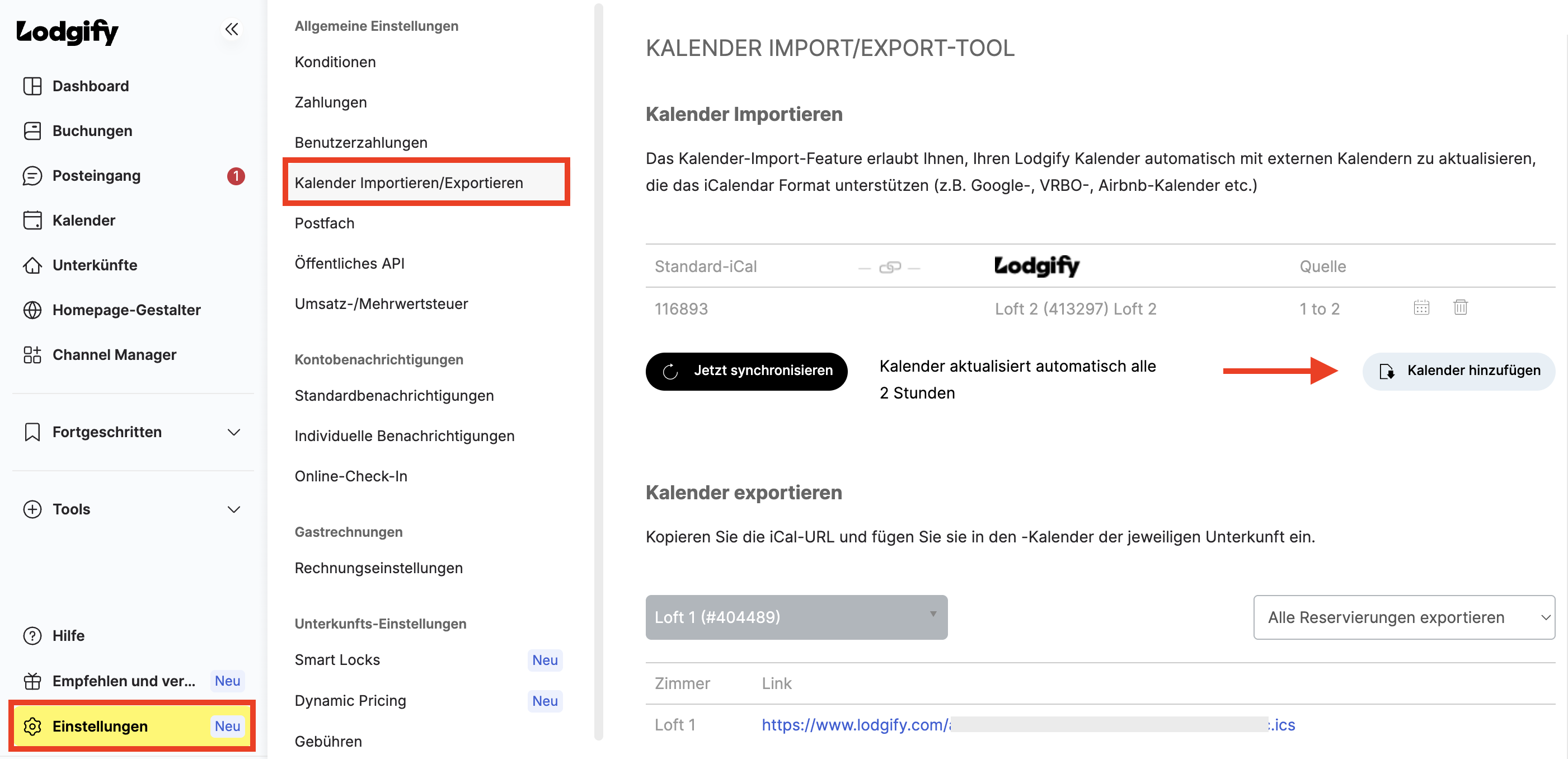This screenshot has height=759, width=1568.
Task: Open Posteingang via its chat icon
Action: pos(32,175)
